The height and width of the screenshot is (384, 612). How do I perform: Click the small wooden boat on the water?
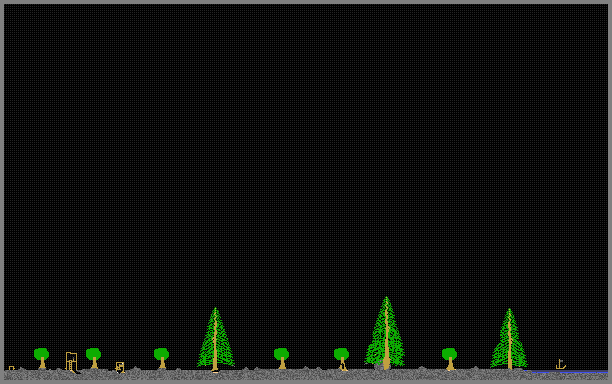tap(560, 364)
